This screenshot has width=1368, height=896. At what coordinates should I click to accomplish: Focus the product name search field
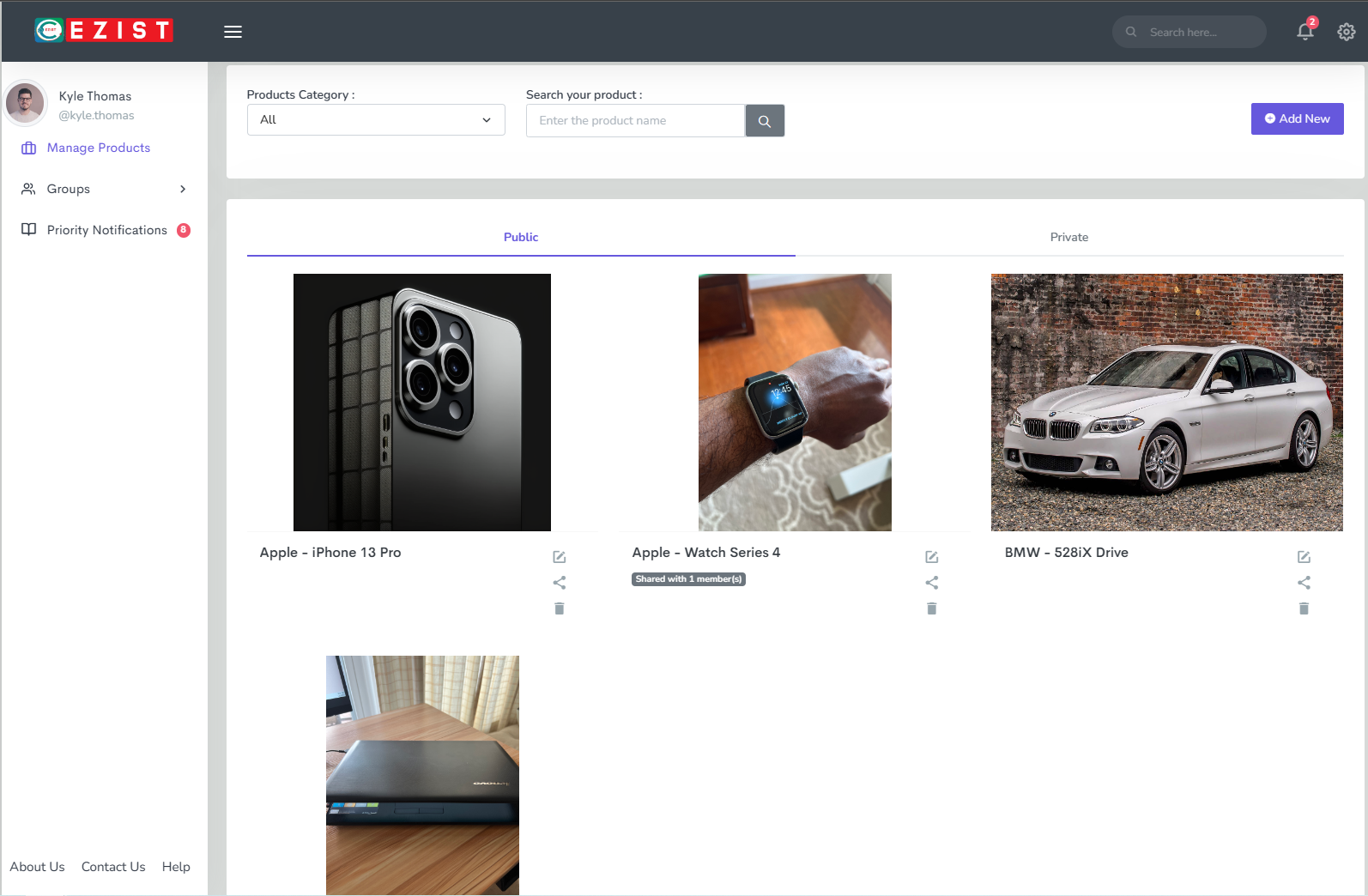coord(635,121)
